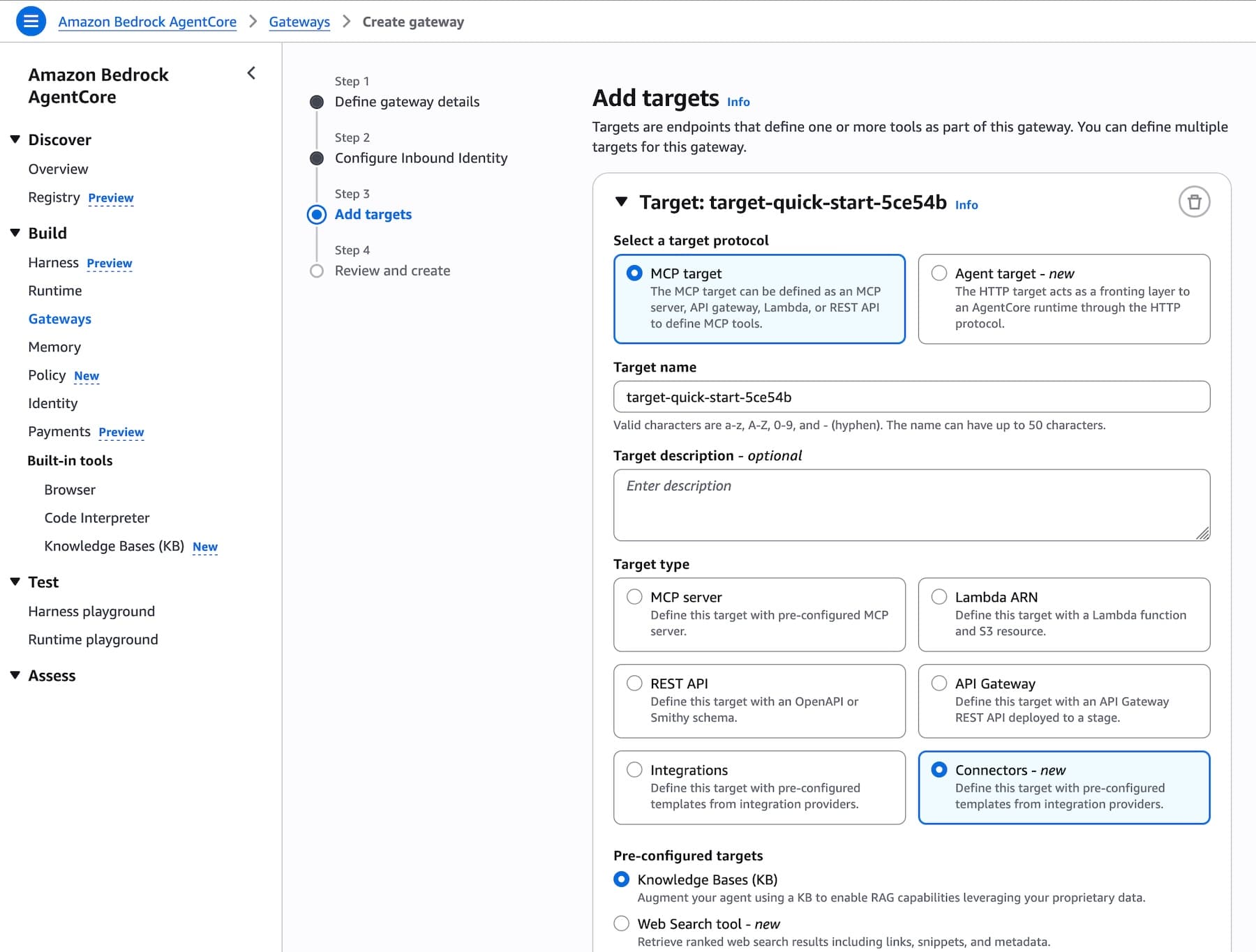Select Web Search tool pre-configured target

tap(621, 923)
